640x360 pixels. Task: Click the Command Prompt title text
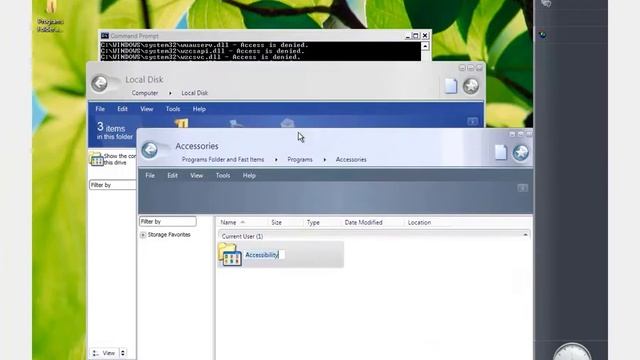134,36
